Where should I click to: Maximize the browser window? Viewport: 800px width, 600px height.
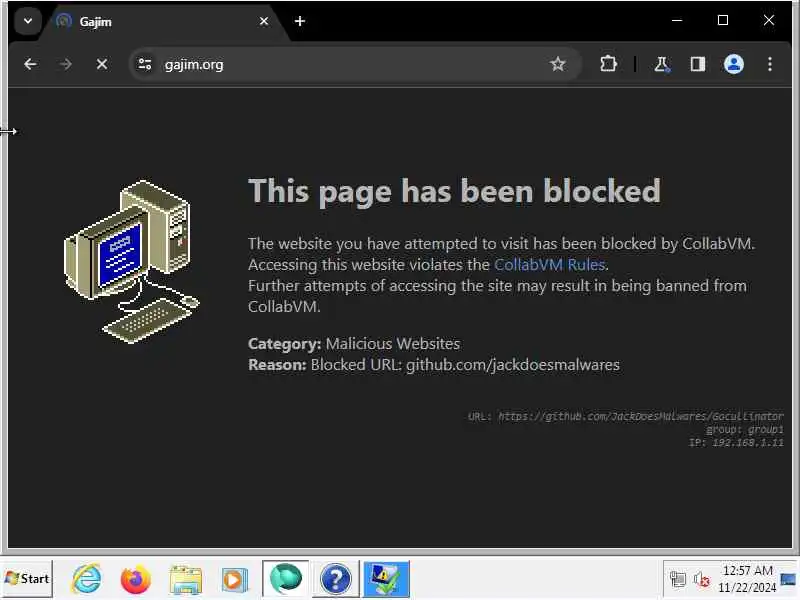point(722,20)
